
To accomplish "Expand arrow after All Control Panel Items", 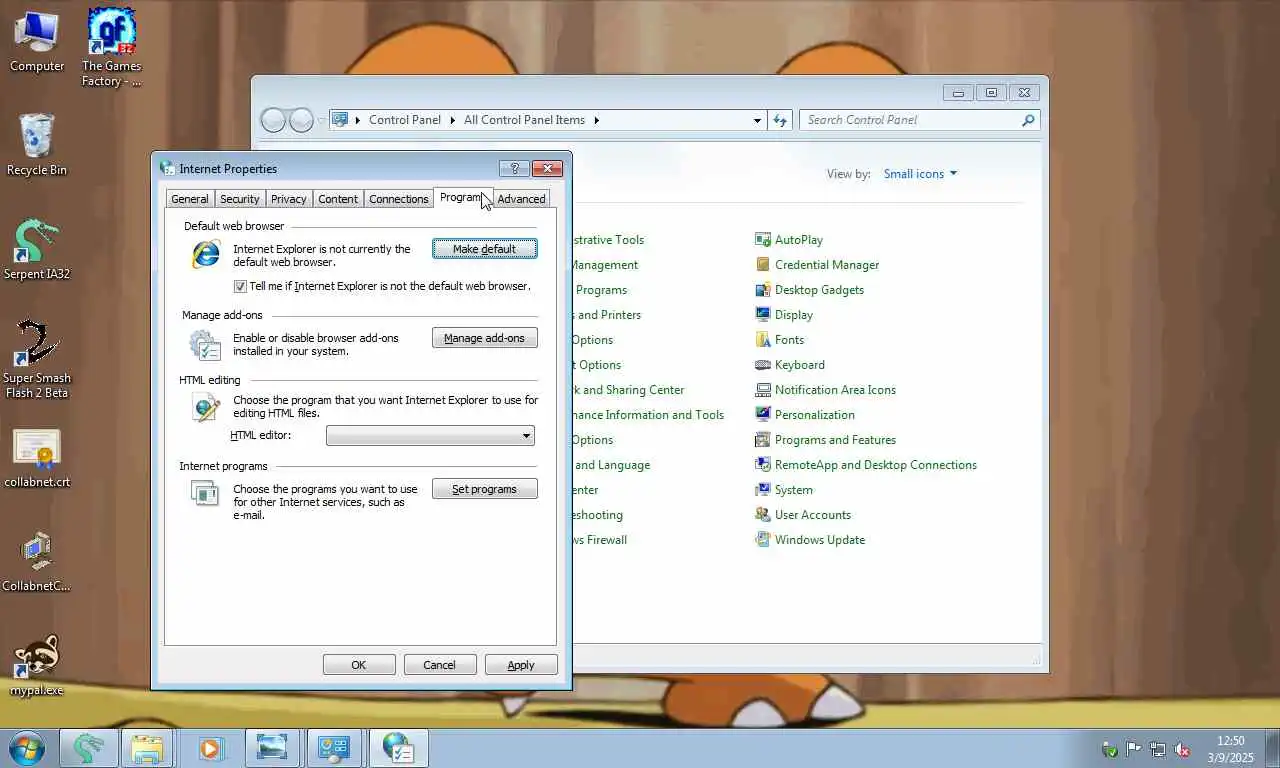I will [x=597, y=120].
